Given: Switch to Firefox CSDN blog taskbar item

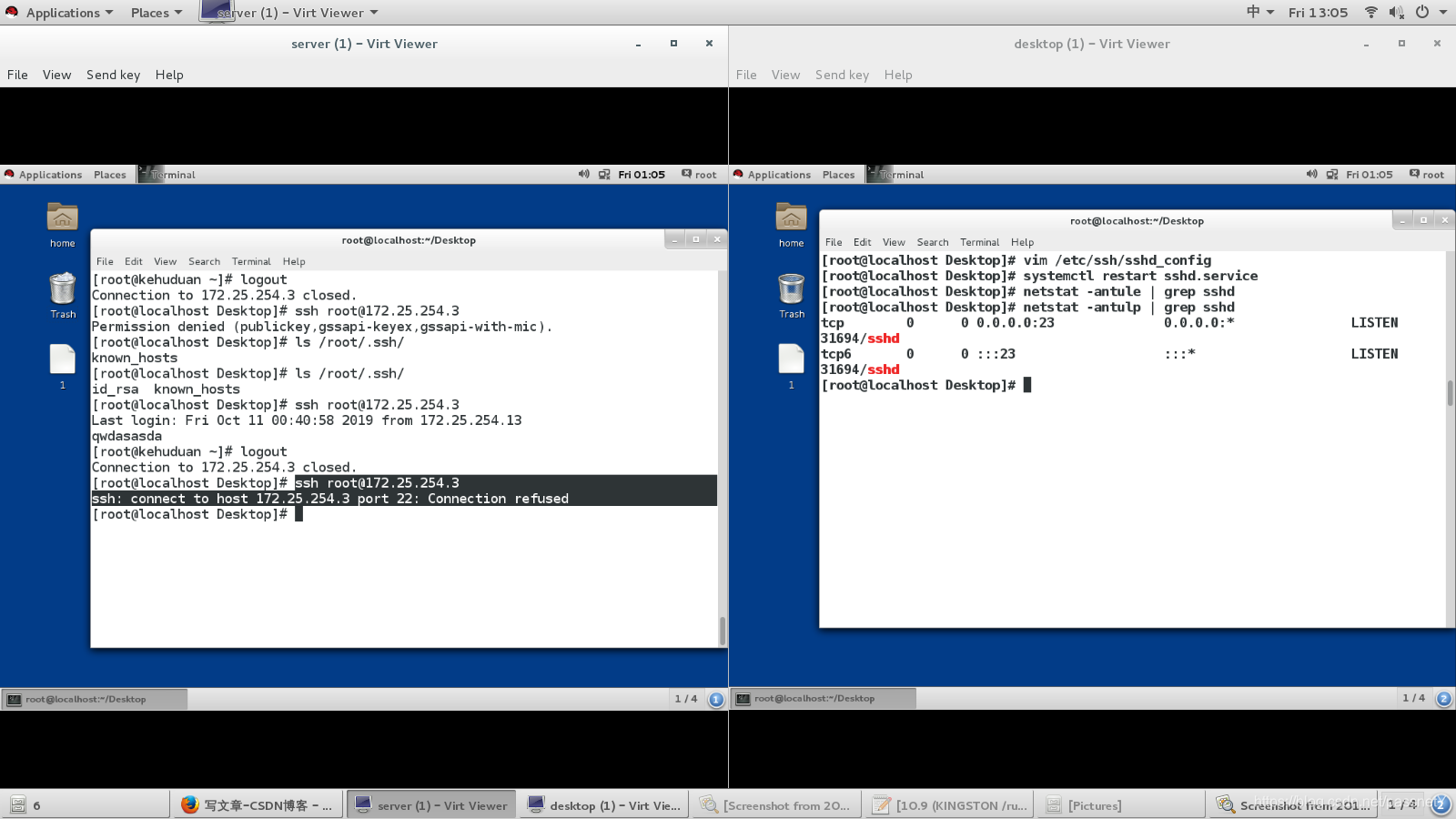Looking at the screenshot, I should [258, 805].
